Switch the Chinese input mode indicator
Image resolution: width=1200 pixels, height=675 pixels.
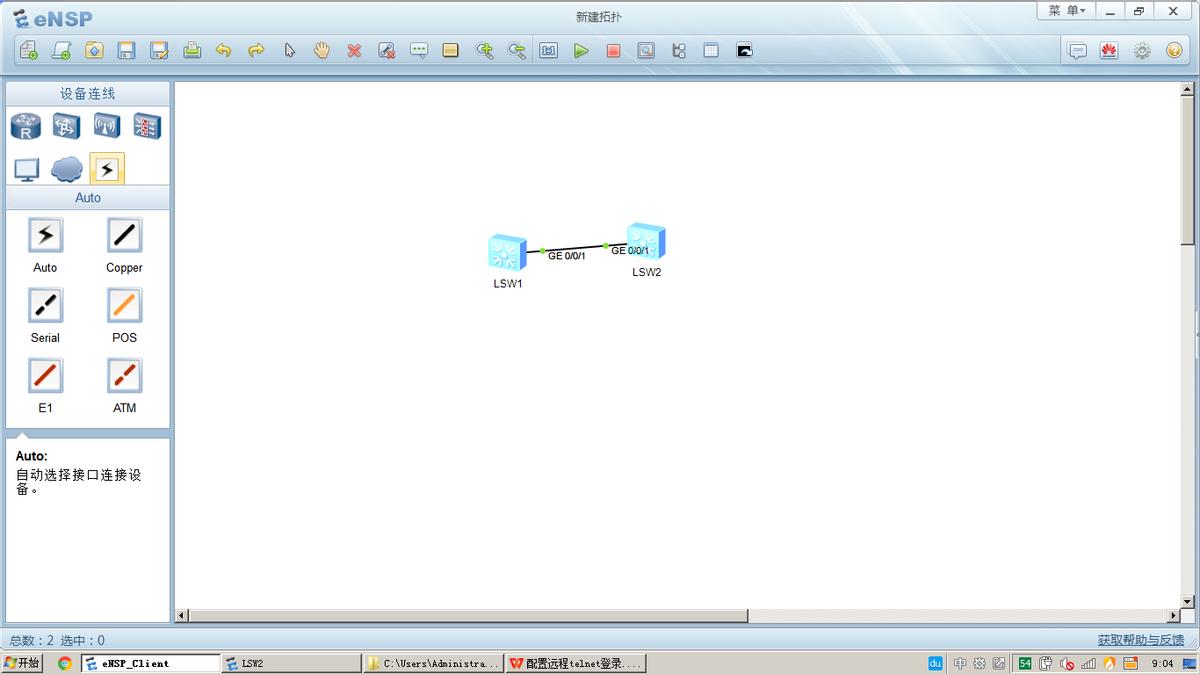coord(962,663)
